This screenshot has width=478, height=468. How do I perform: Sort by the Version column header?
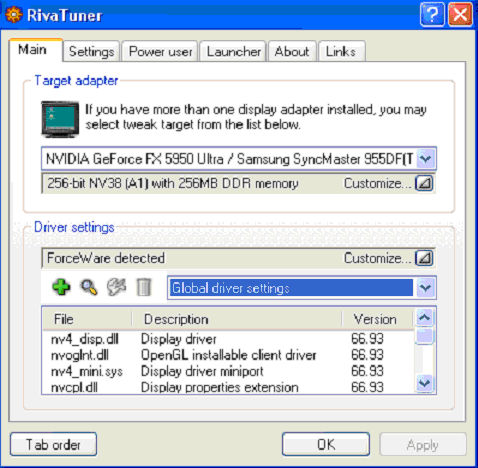click(x=378, y=319)
